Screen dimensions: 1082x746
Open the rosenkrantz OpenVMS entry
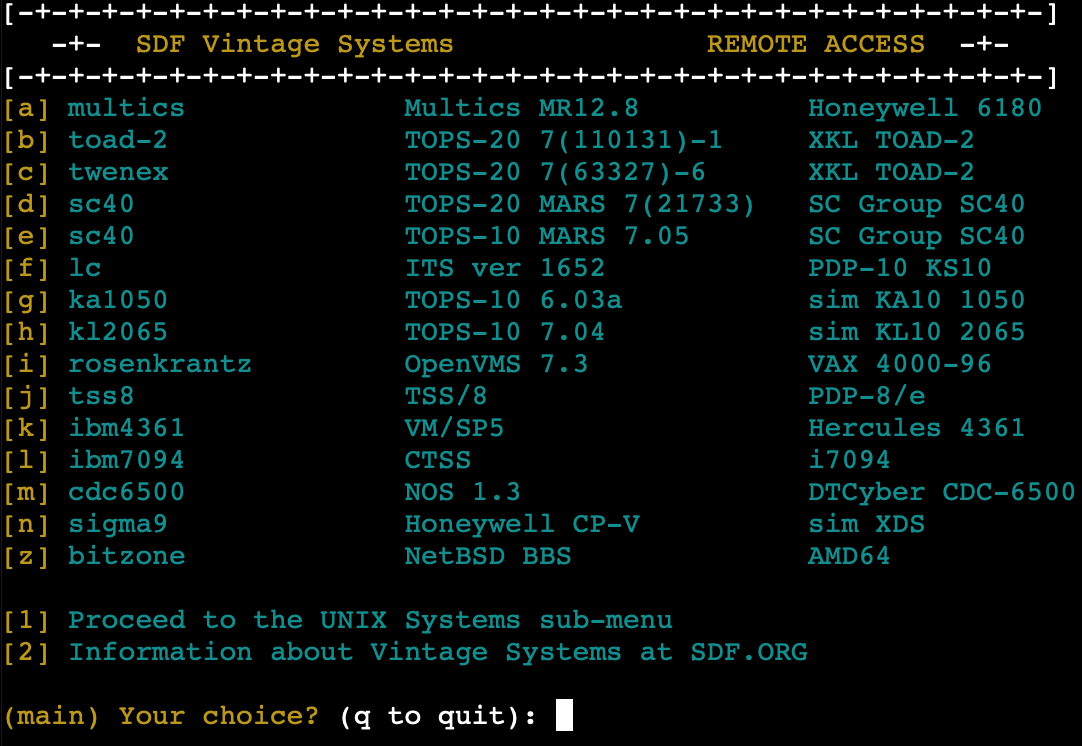tap(159, 364)
